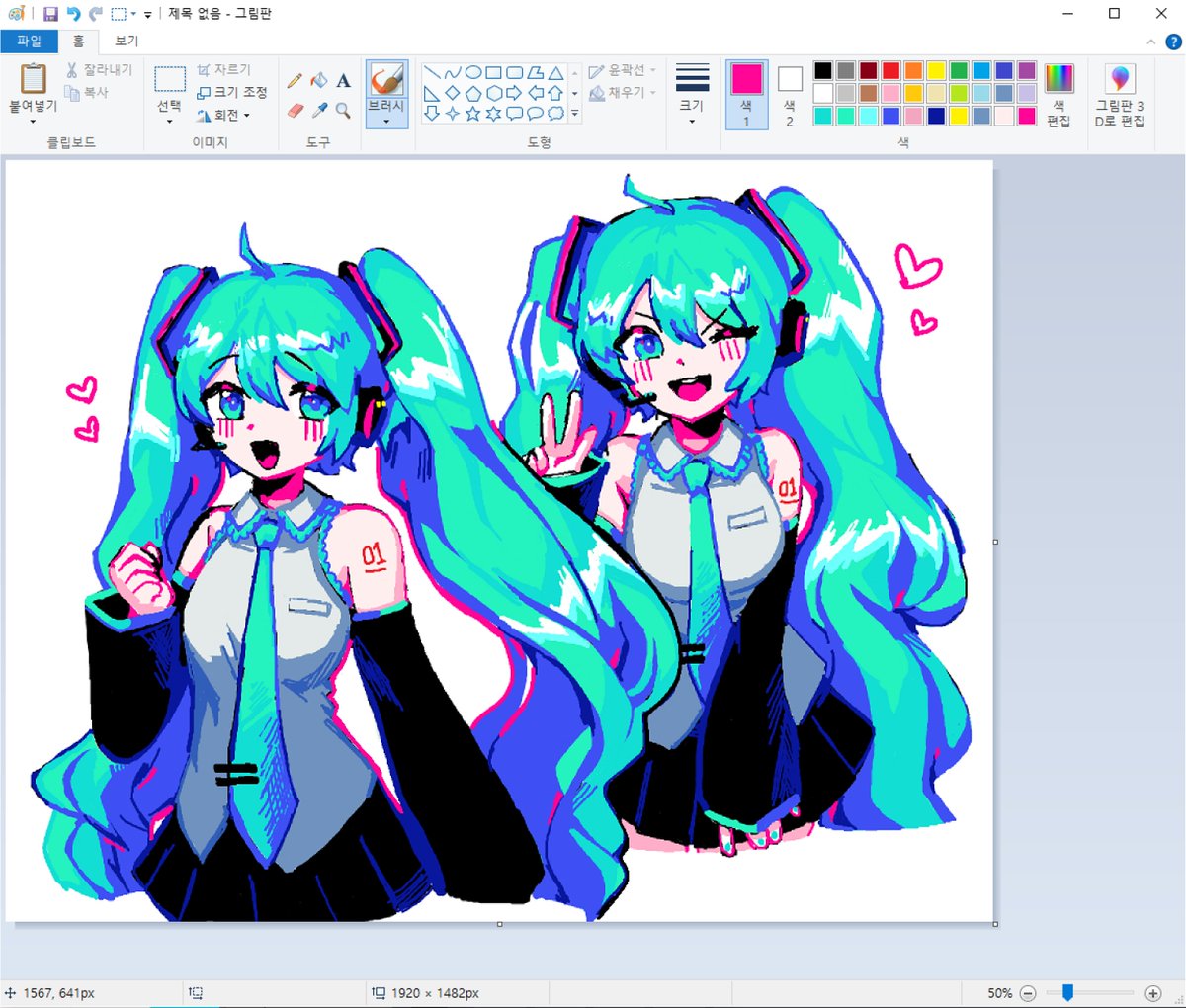Image resolution: width=1186 pixels, height=1008 pixels.
Task: Pick the dark red color swatch
Action: pos(869,70)
